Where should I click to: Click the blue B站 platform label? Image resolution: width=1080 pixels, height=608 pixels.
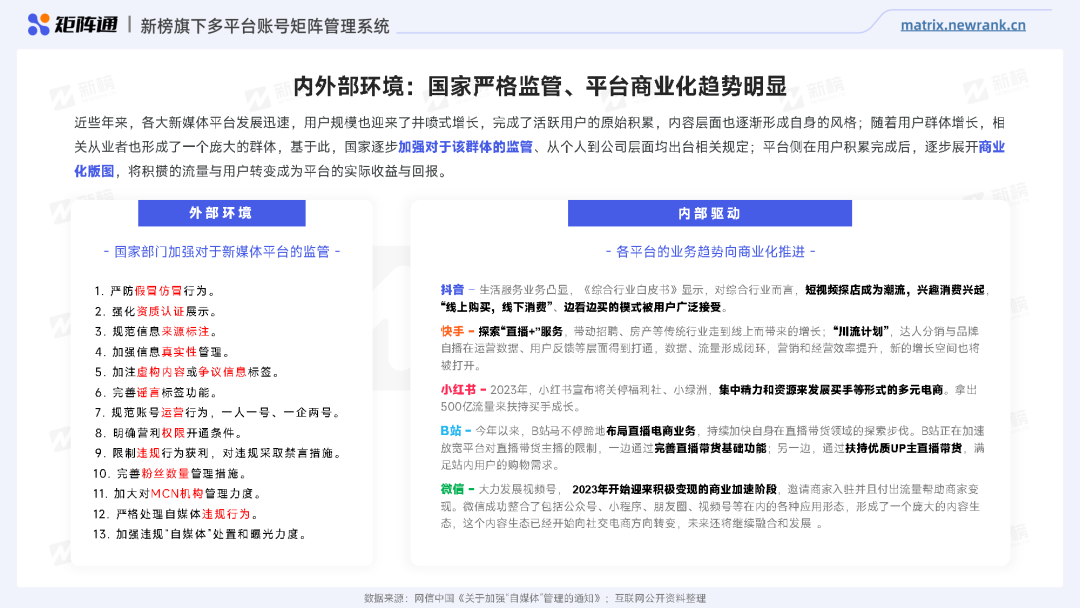[x=451, y=430]
